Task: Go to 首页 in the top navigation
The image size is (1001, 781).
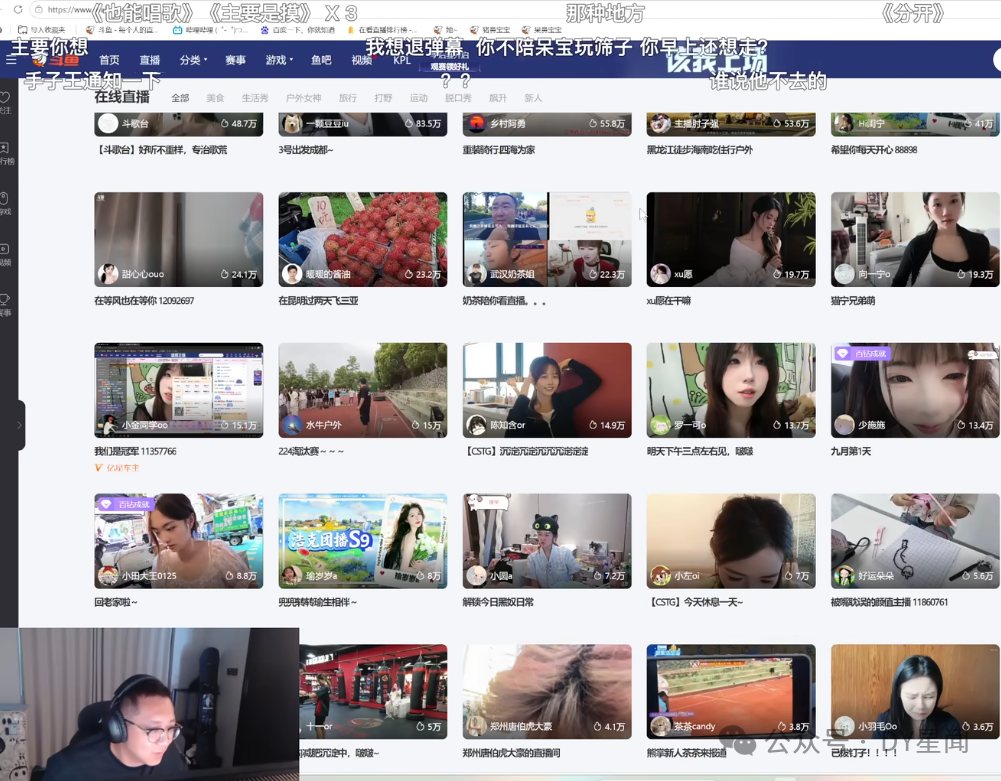Action: pos(109,60)
